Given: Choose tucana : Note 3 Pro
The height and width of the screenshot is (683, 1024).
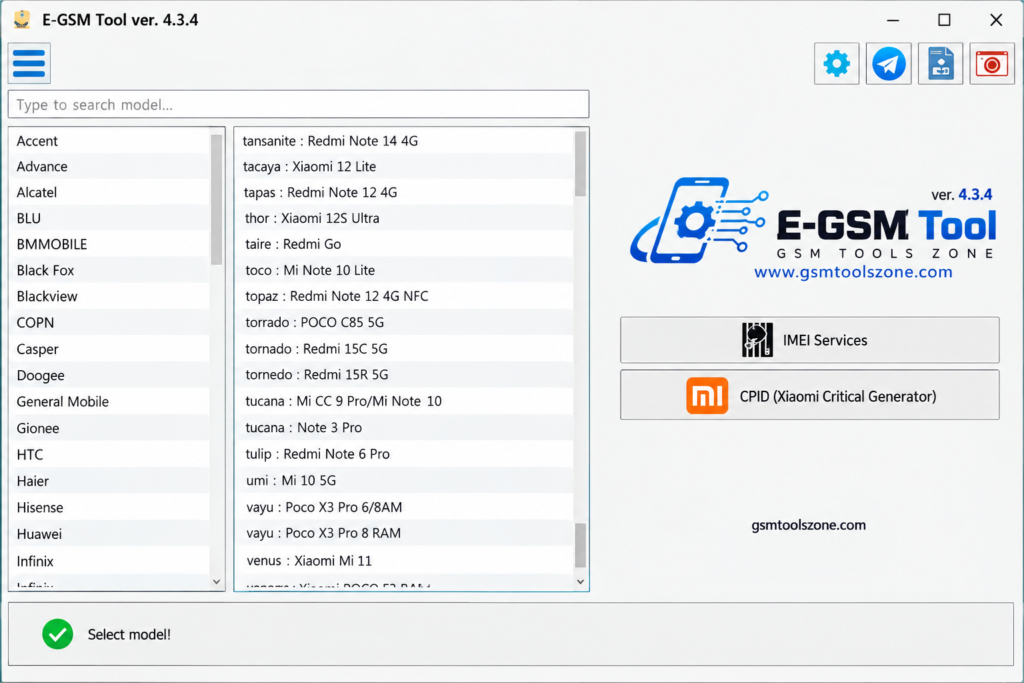Looking at the screenshot, I should 404,428.
